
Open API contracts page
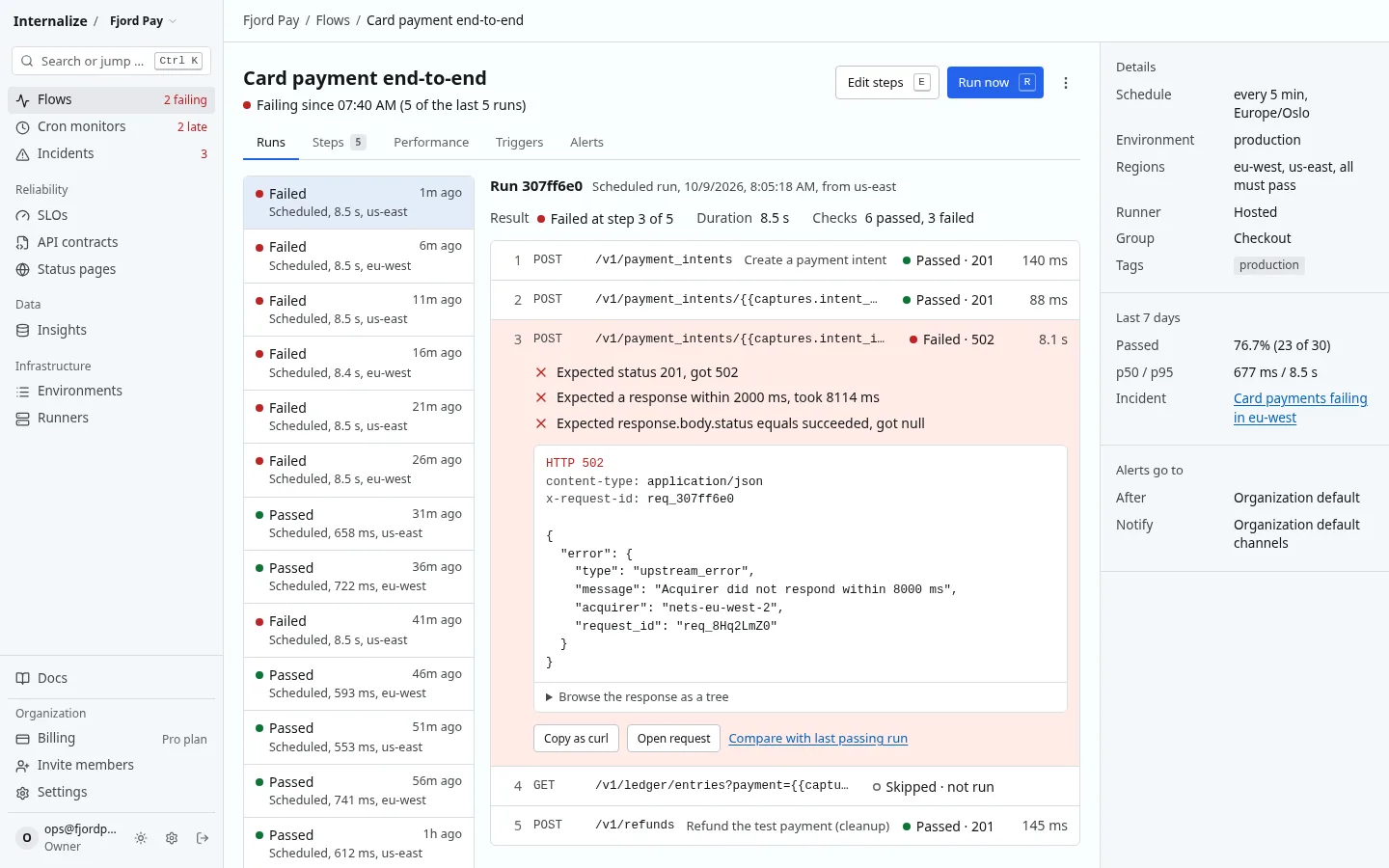click(111, 242)
